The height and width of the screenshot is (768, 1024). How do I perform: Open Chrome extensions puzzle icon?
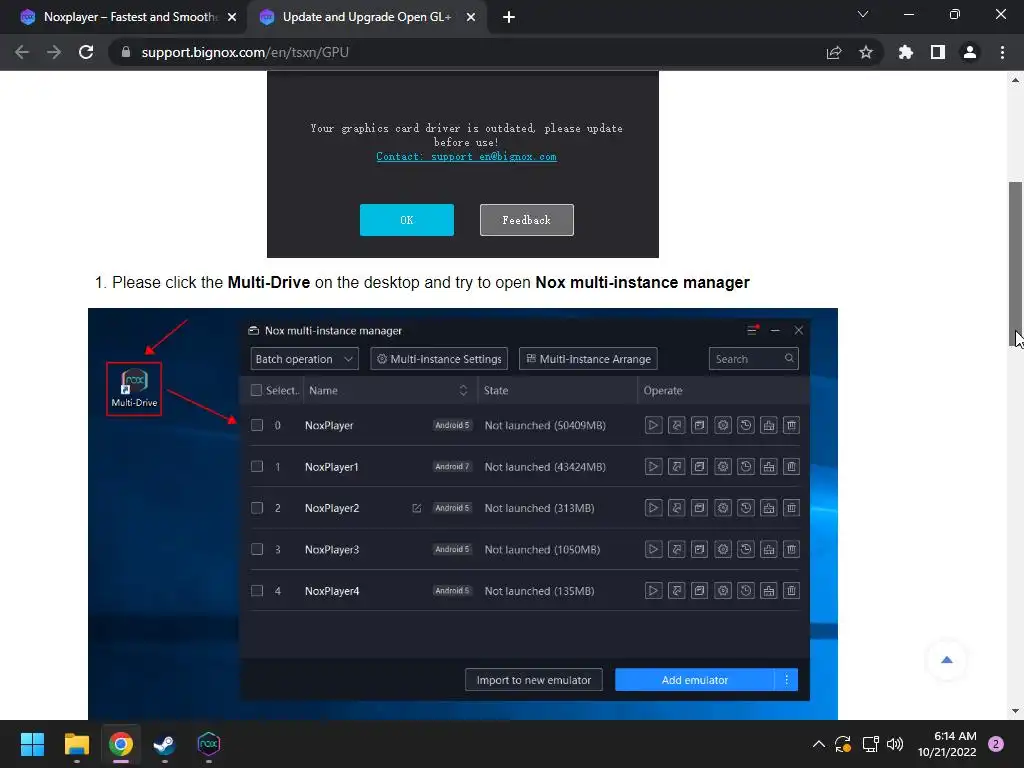point(906,52)
